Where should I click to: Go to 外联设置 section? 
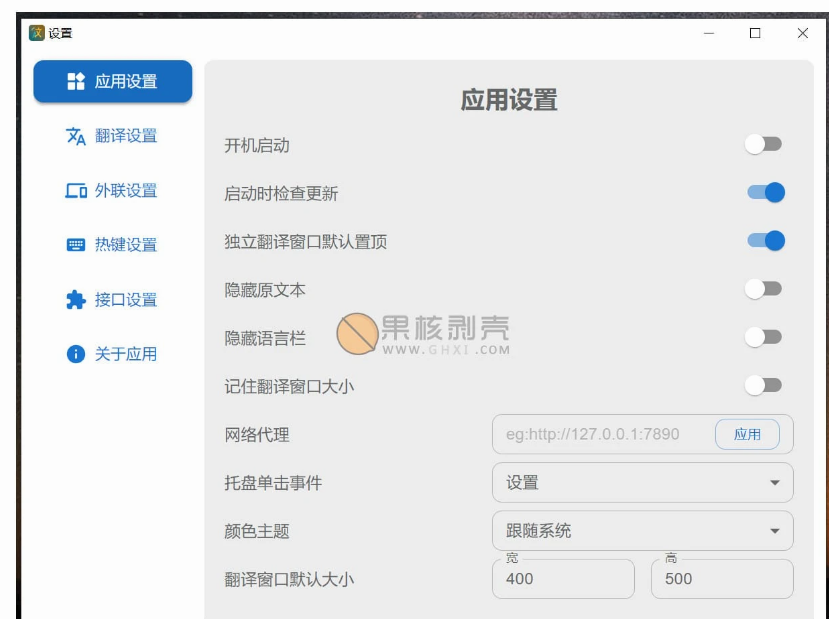pos(112,190)
